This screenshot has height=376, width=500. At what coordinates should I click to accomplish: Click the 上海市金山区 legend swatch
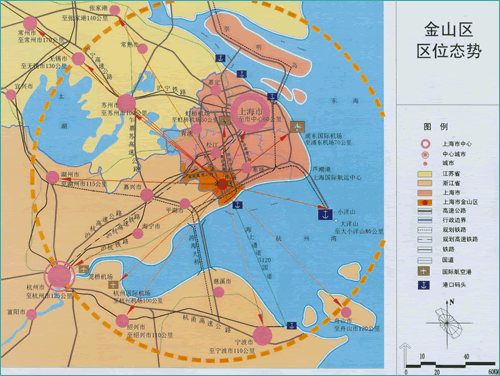tap(424, 202)
